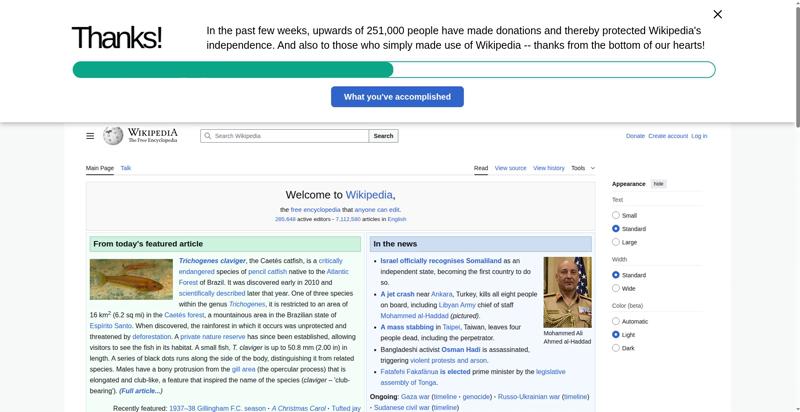
Task: Hide the Appearance panel
Action: click(x=658, y=184)
